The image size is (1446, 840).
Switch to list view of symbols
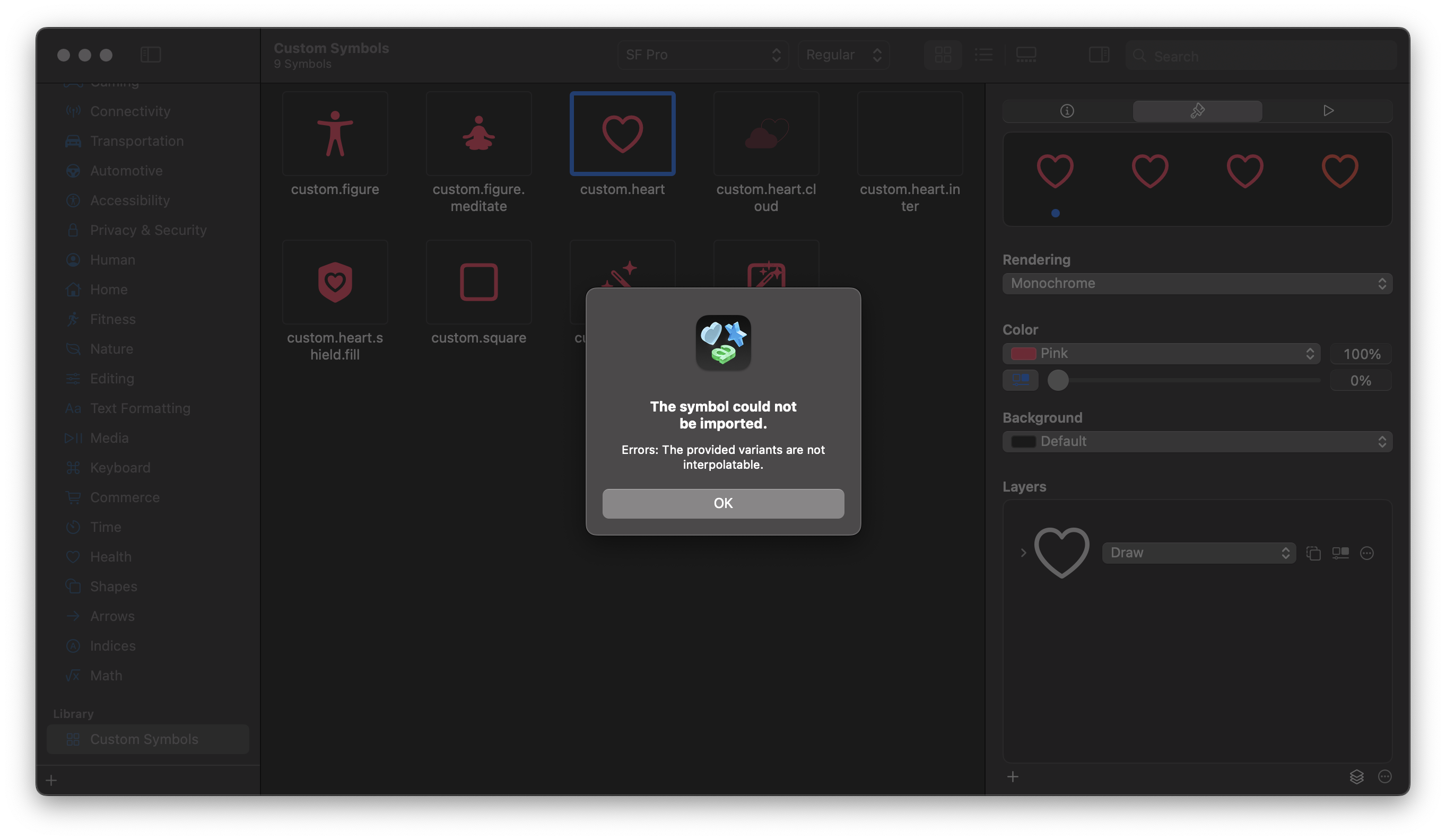tap(983, 55)
